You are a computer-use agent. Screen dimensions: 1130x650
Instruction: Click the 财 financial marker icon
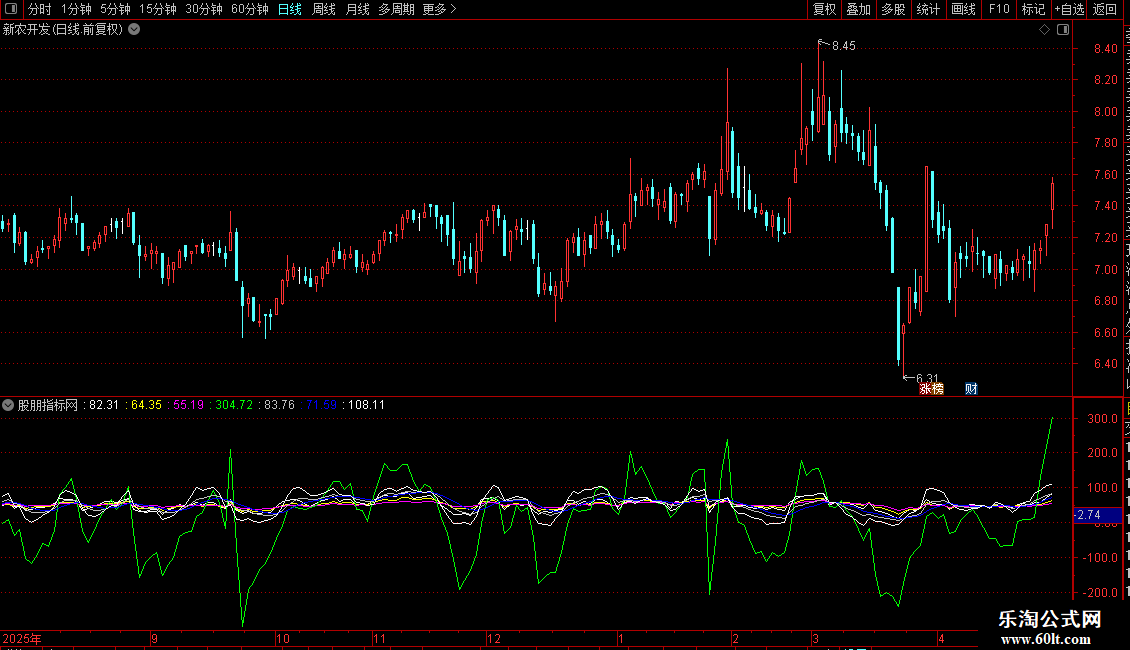971,389
